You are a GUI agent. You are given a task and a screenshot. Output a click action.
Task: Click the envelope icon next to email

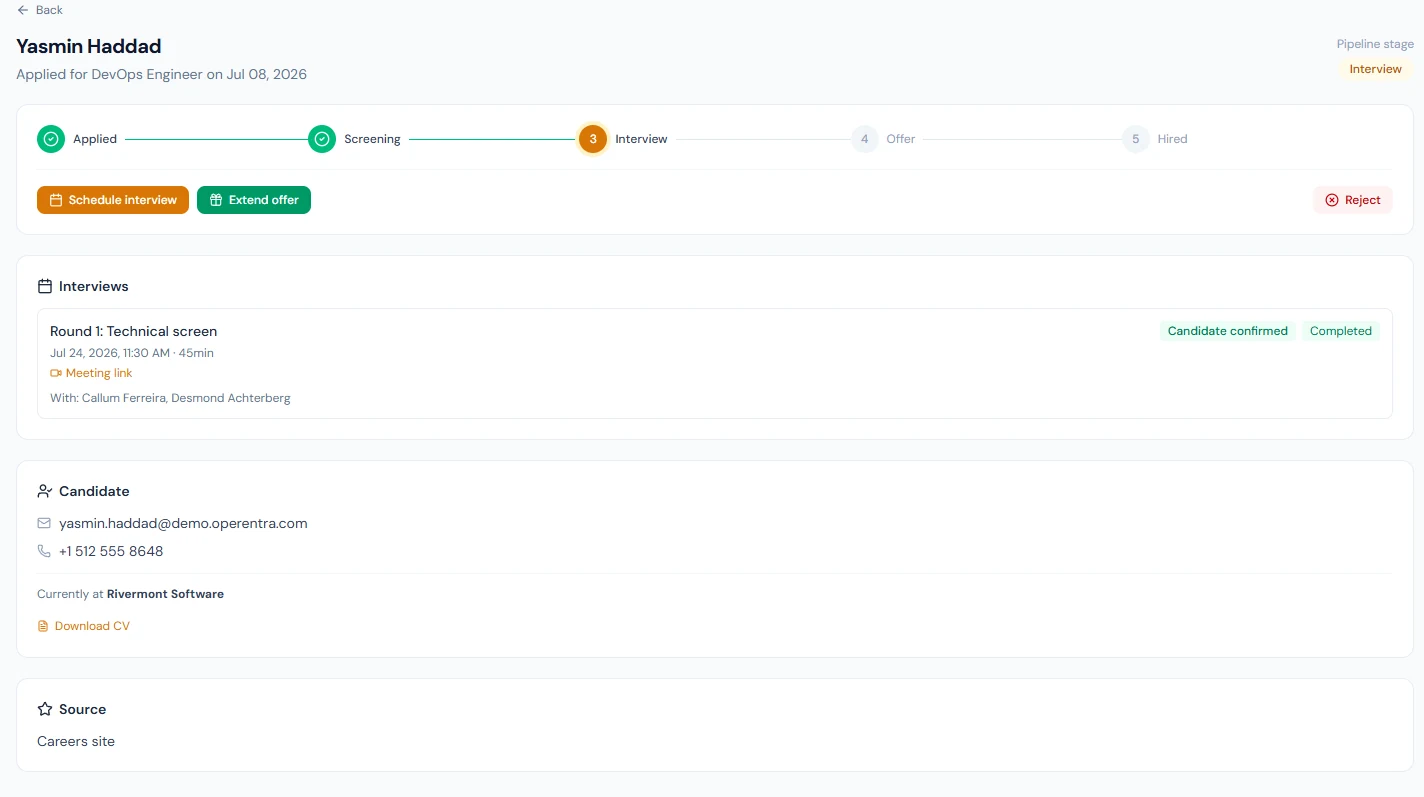44,523
